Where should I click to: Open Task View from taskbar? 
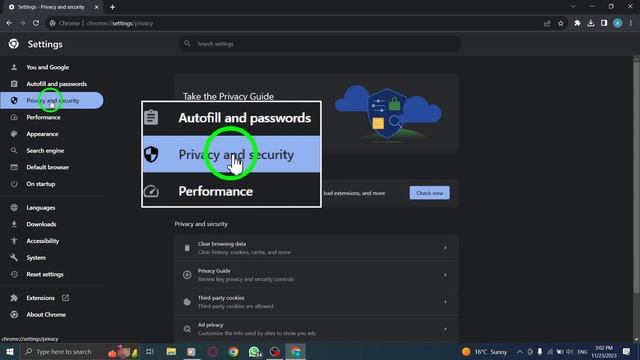[x=150, y=351]
